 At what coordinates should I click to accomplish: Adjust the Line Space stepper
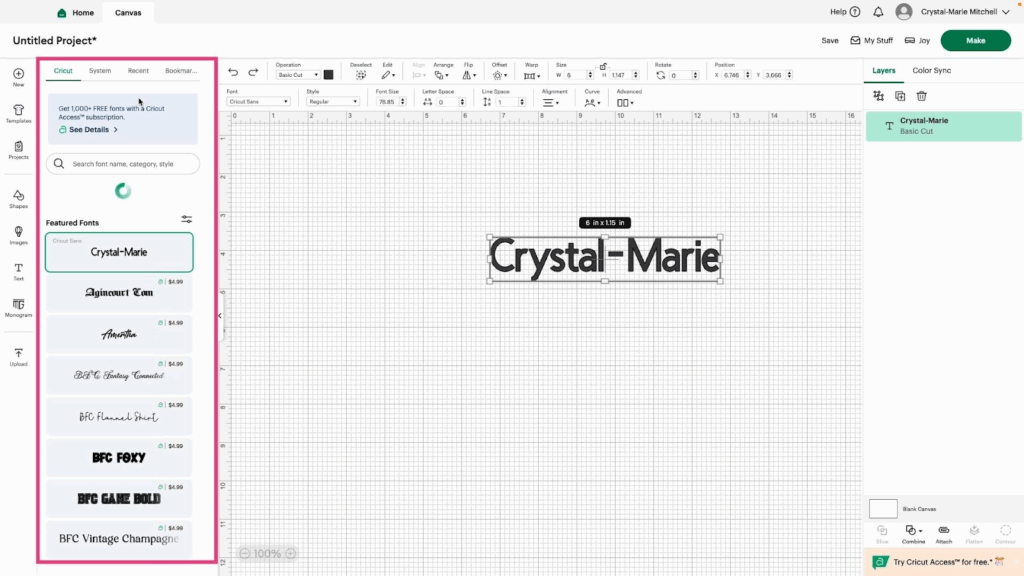pos(522,102)
